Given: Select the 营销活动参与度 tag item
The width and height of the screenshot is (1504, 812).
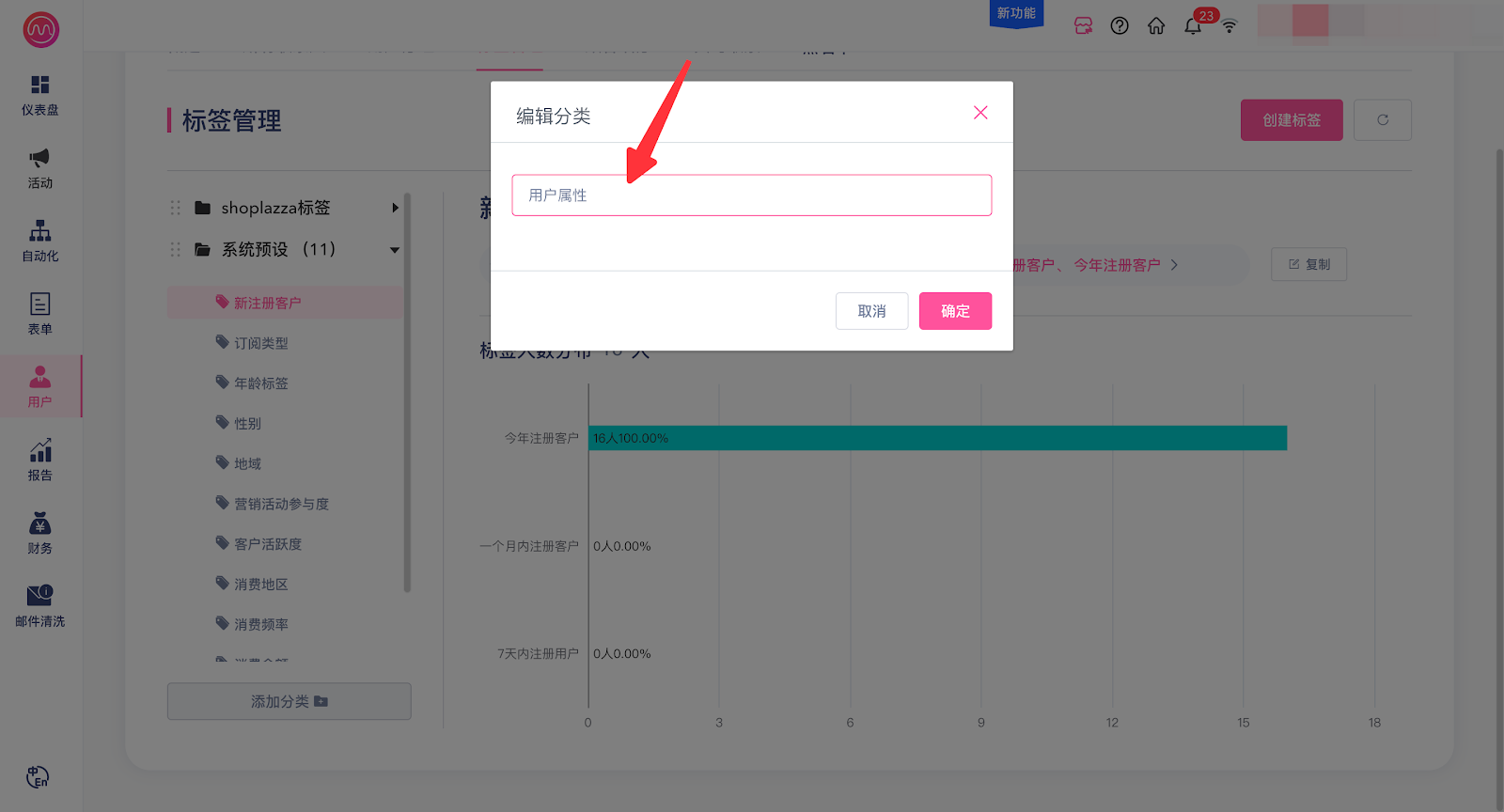Looking at the screenshot, I should (281, 504).
